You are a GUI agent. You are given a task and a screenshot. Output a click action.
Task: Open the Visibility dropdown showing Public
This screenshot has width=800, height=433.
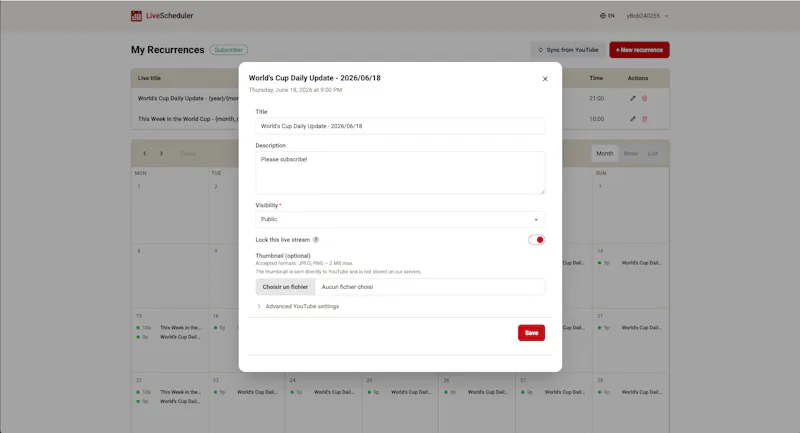400,219
